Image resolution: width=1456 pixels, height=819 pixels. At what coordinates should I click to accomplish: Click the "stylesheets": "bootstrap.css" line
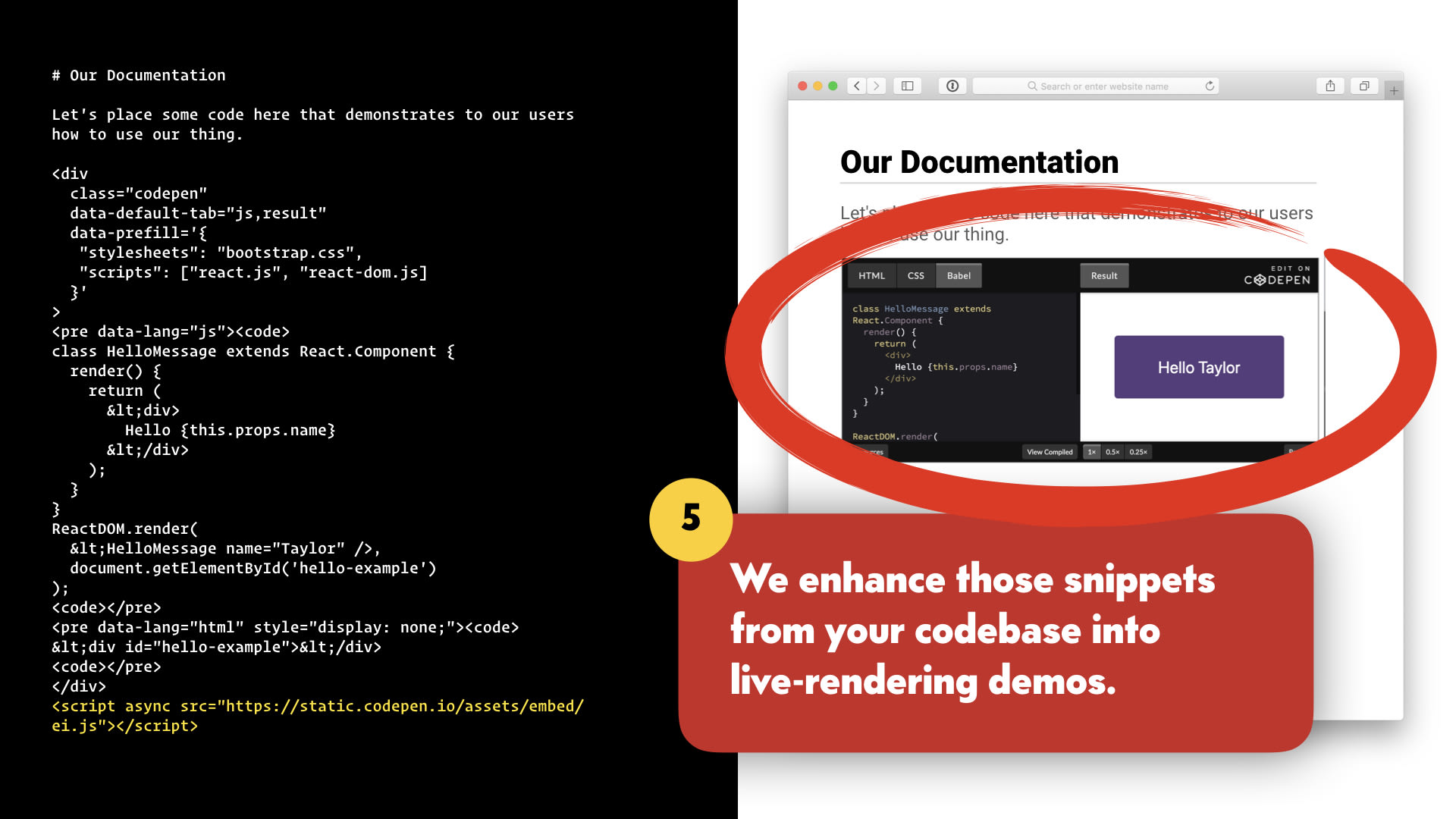(x=221, y=253)
